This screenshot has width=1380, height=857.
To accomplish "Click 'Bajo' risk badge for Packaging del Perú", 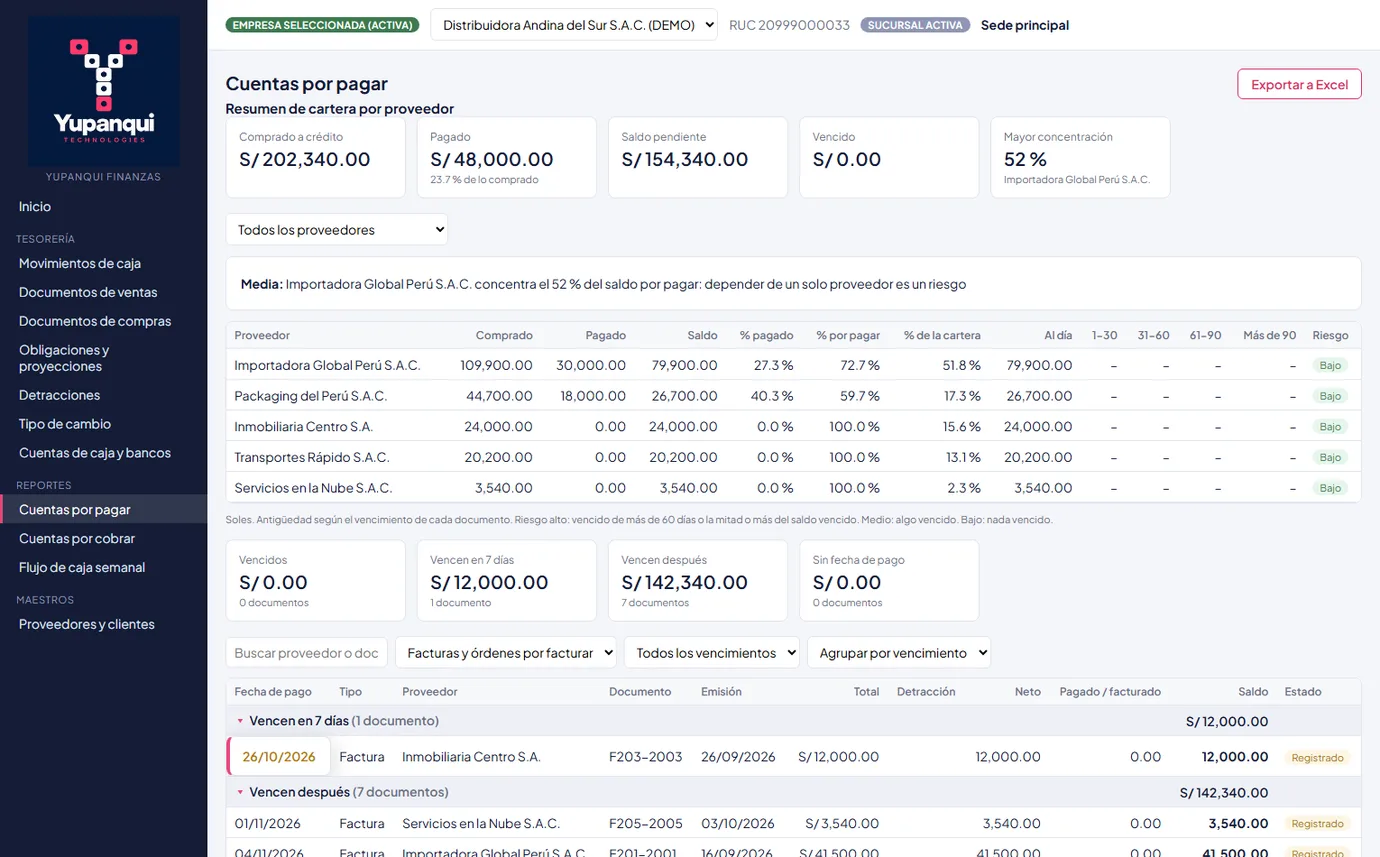I will 1330,396.
